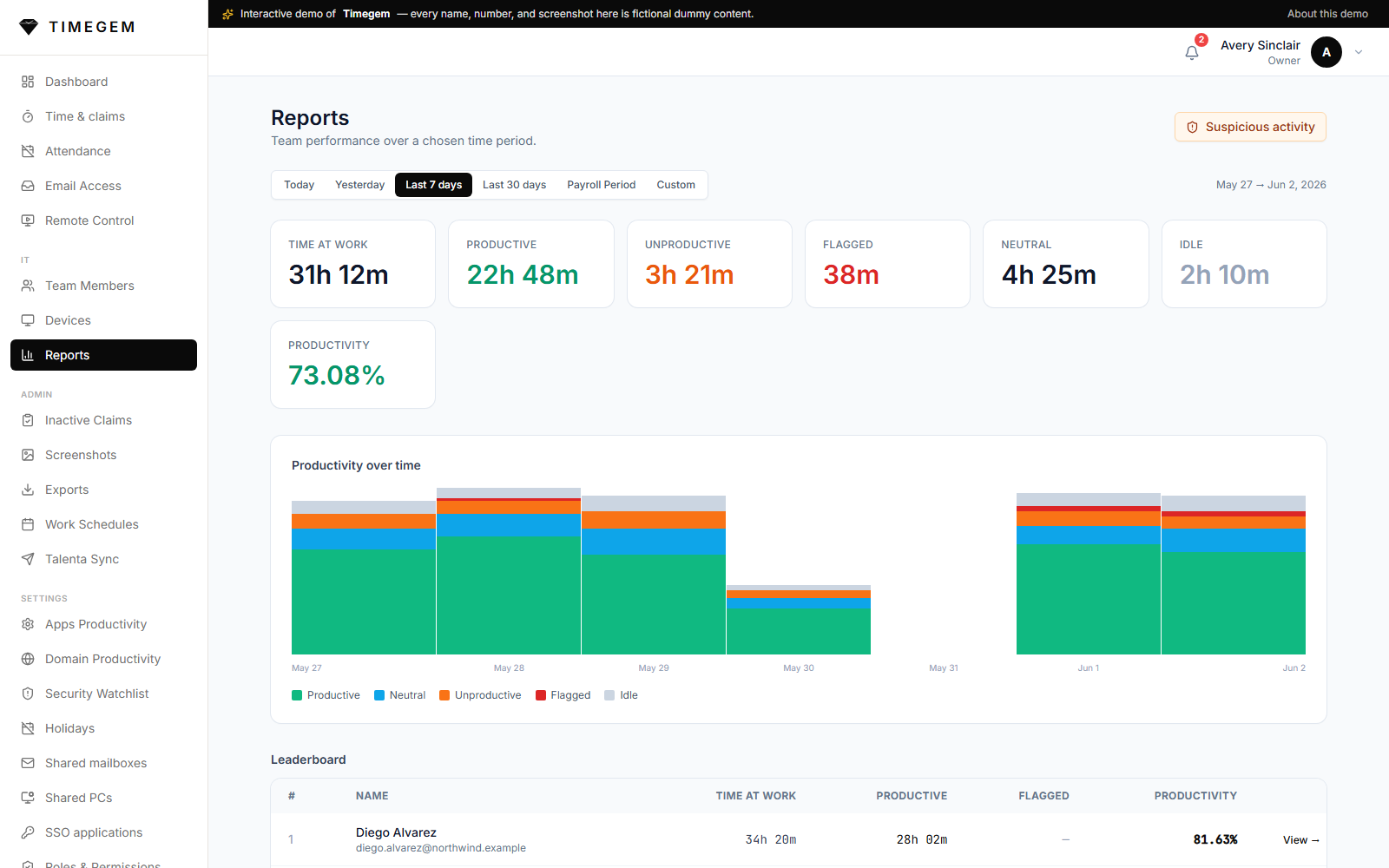1389x868 pixels.
Task: Open View link for Diego Alvarez
Action: click(1300, 840)
